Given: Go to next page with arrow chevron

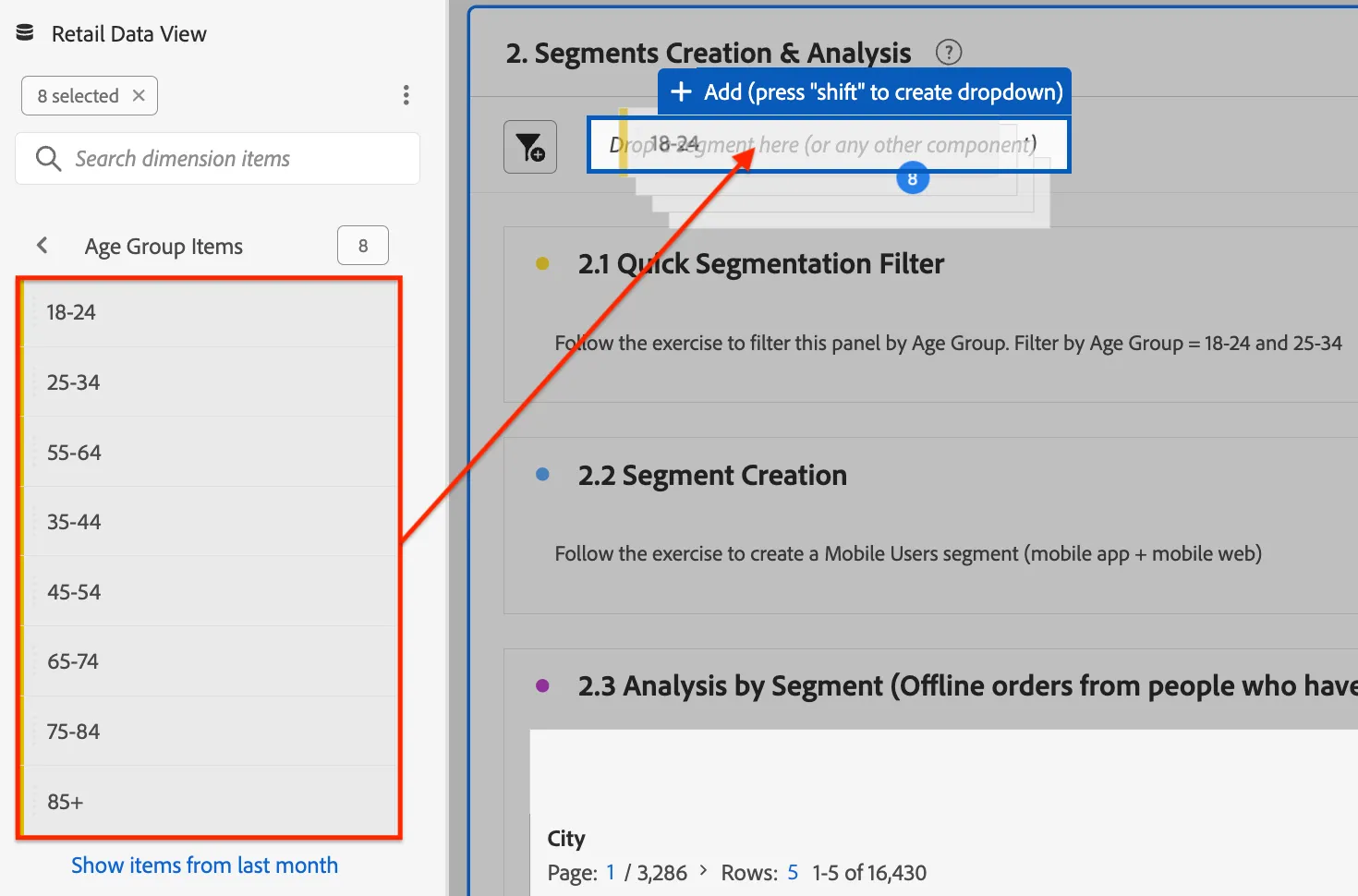Looking at the screenshot, I should click(703, 871).
